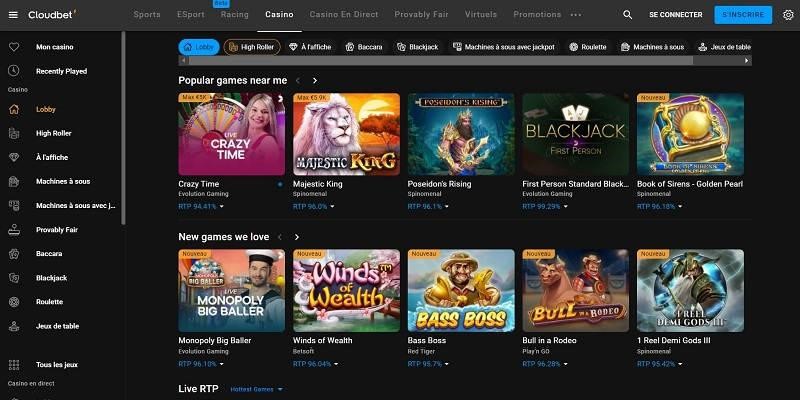Click the Machines à sous avec jackpot sidebar icon
The image size is (800, 400).
pos(14,206)
